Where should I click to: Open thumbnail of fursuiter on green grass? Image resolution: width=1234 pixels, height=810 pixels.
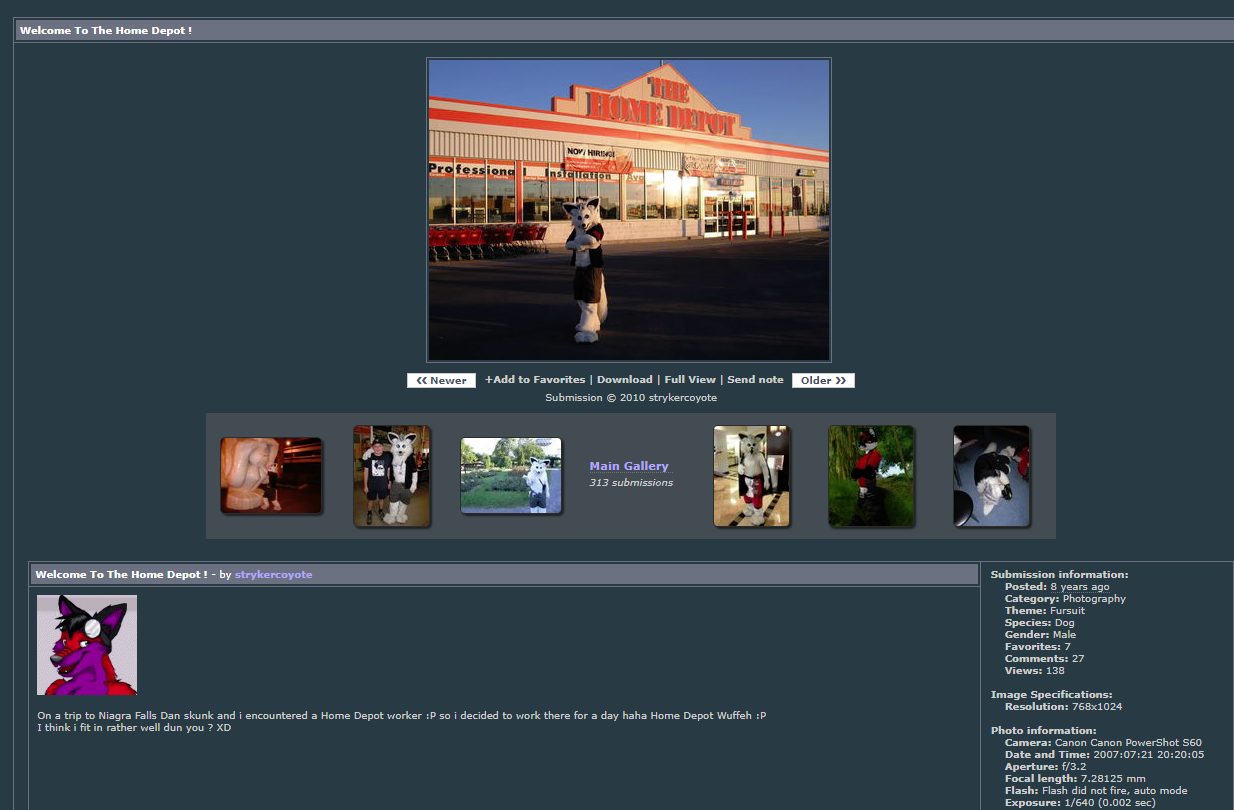pyautogui.click(x=871, y=476)
